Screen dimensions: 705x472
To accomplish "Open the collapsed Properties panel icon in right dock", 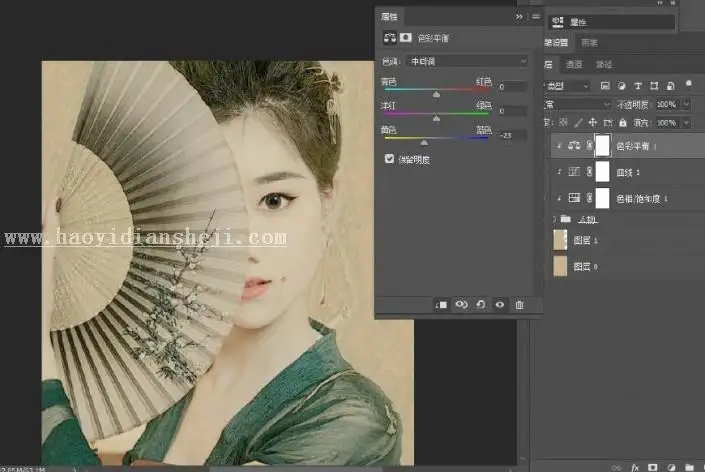I will 558,22.
